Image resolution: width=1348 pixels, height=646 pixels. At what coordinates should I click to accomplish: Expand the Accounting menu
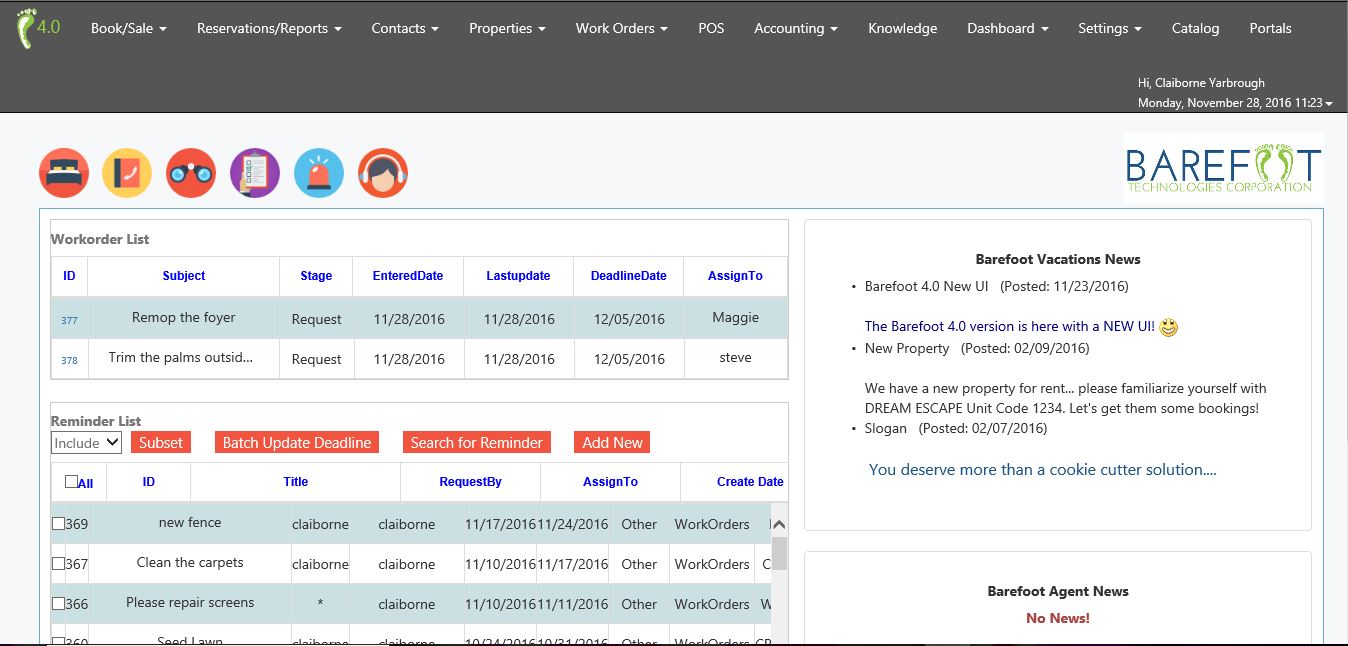click(x=796, y=28)
